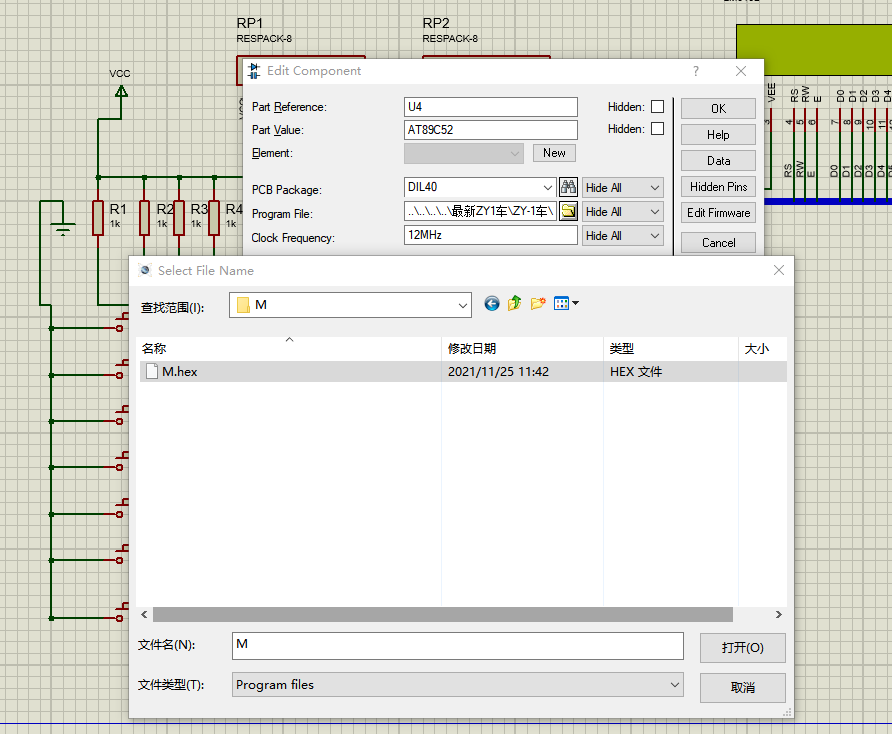Create a new folder in file dialog
Screen dimensions: 892x734
tap(538, 303)
